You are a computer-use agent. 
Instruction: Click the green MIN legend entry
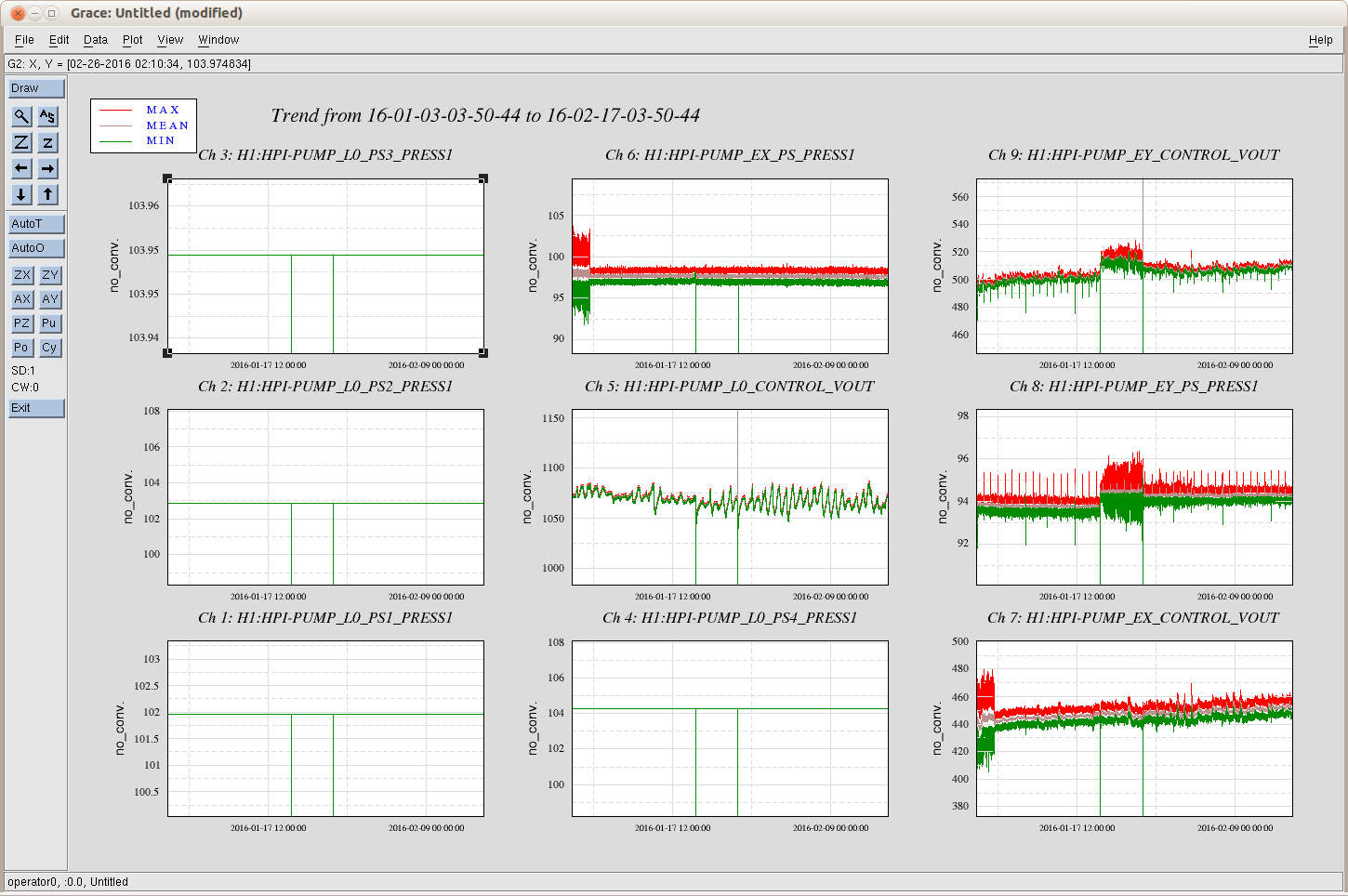tap(144, 140)
